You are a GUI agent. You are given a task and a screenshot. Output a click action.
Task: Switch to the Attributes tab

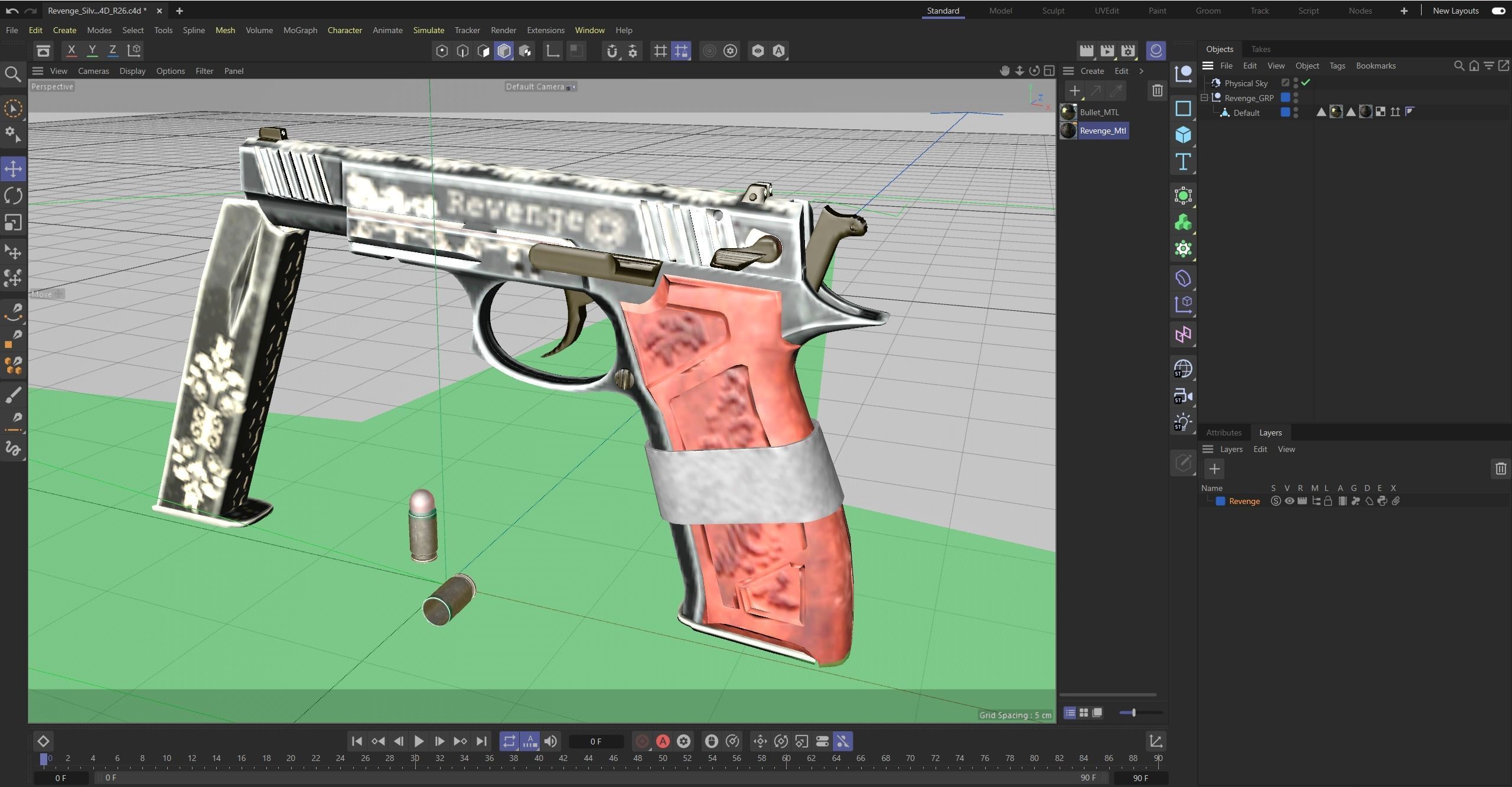tap(1223, 432)
